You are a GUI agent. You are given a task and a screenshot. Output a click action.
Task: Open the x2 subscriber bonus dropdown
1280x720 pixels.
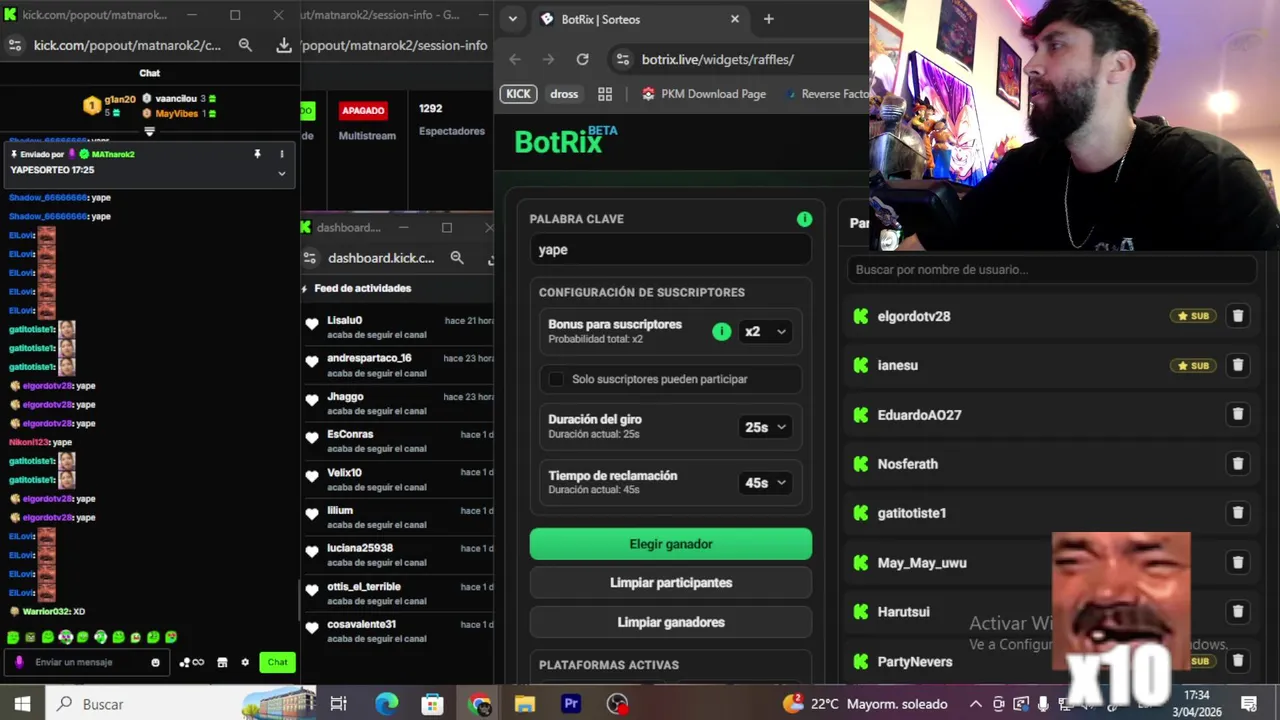(765, 332)
